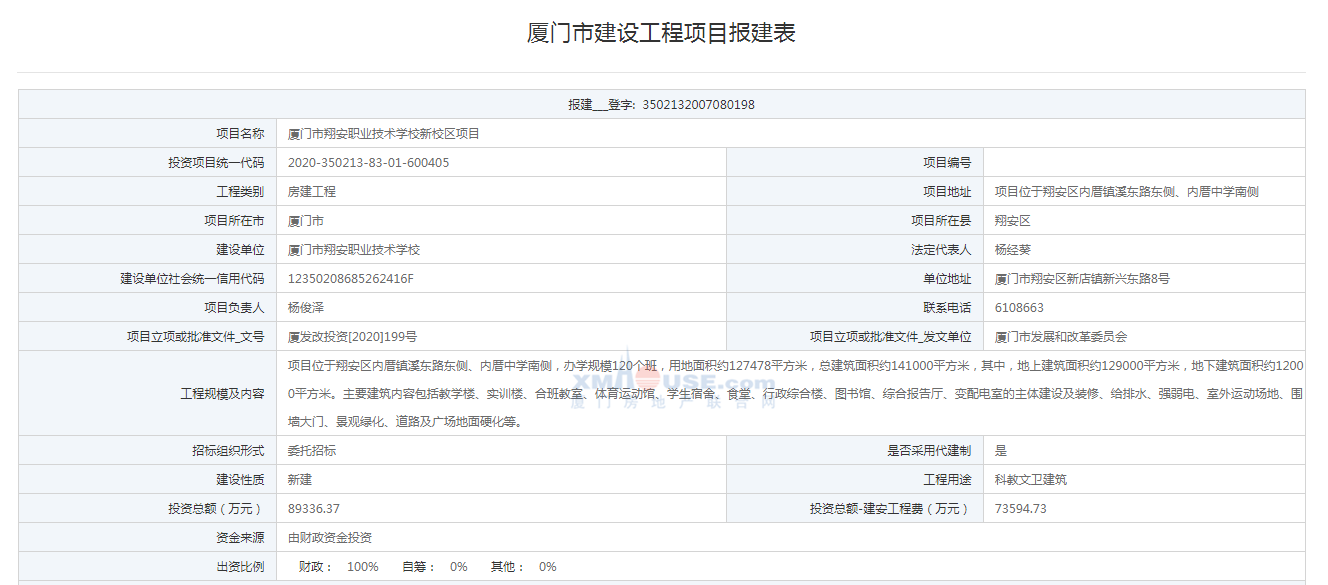
Task: Click the 工程规模及内容 description paragraph
Action: tap(795, 394)
